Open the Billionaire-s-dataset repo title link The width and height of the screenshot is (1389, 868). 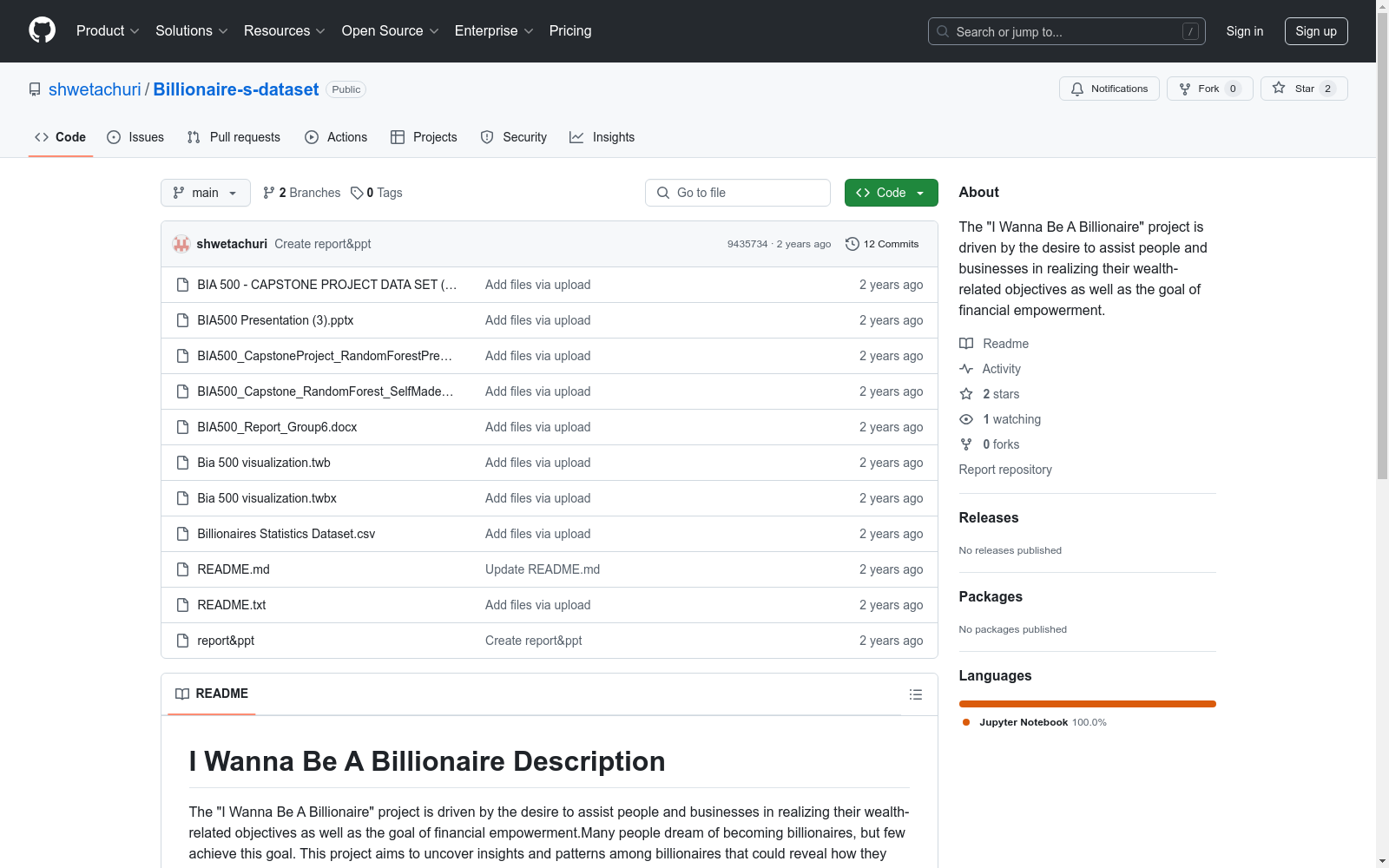tap(236, 89)
